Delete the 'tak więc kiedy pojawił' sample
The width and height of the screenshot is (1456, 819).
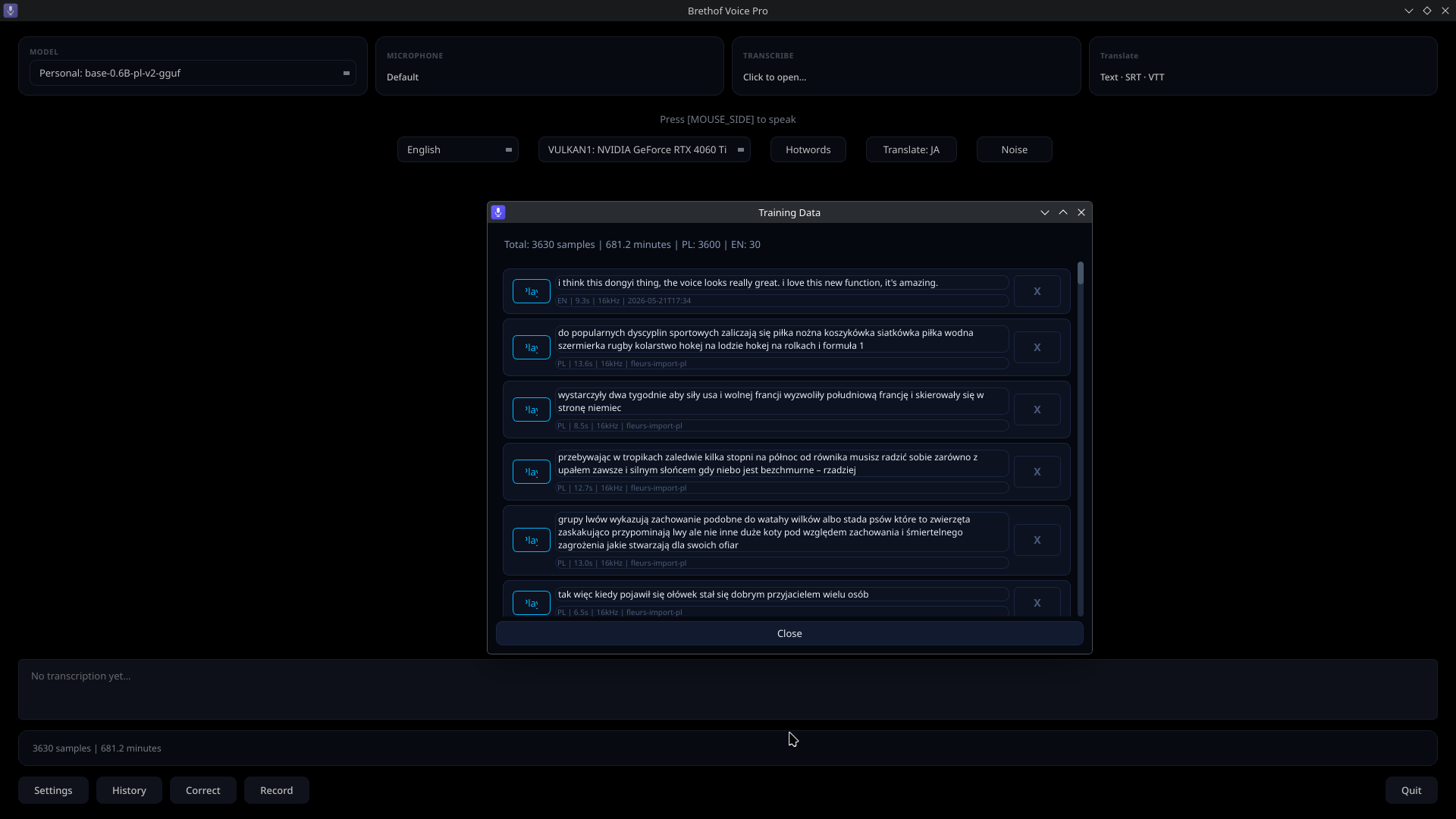(x=1037, y=603)
